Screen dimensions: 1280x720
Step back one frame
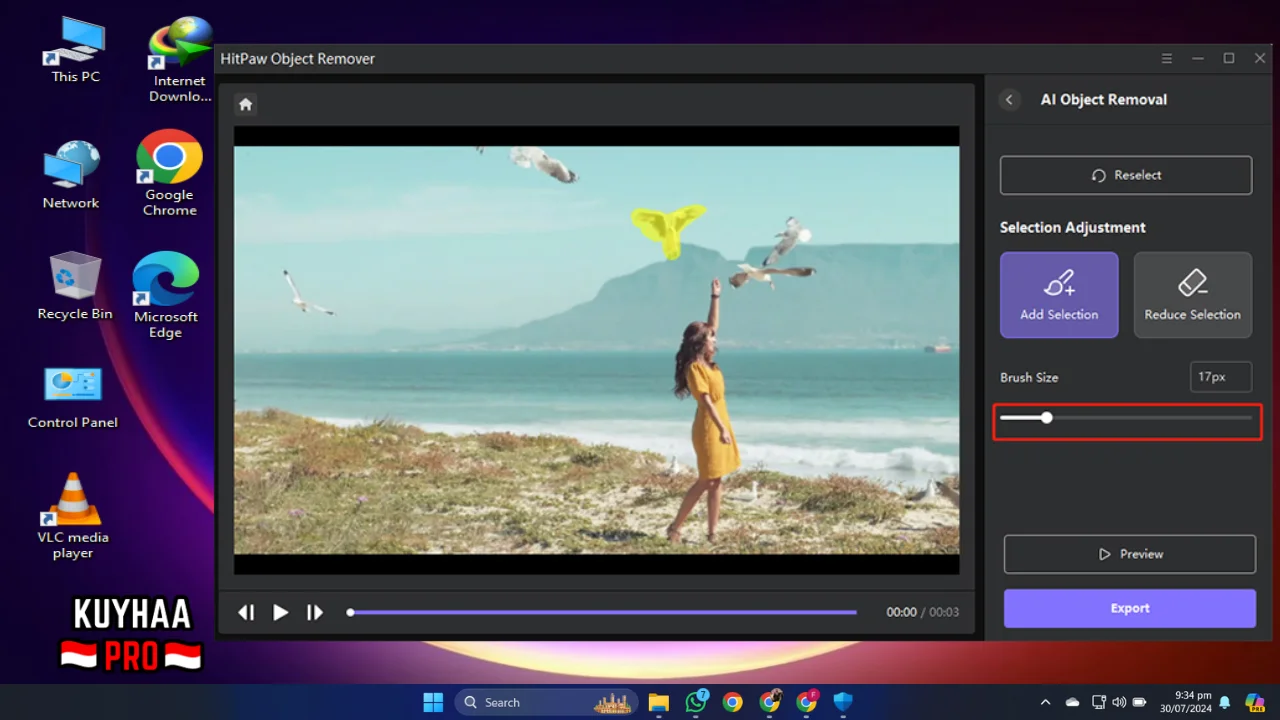246,612
